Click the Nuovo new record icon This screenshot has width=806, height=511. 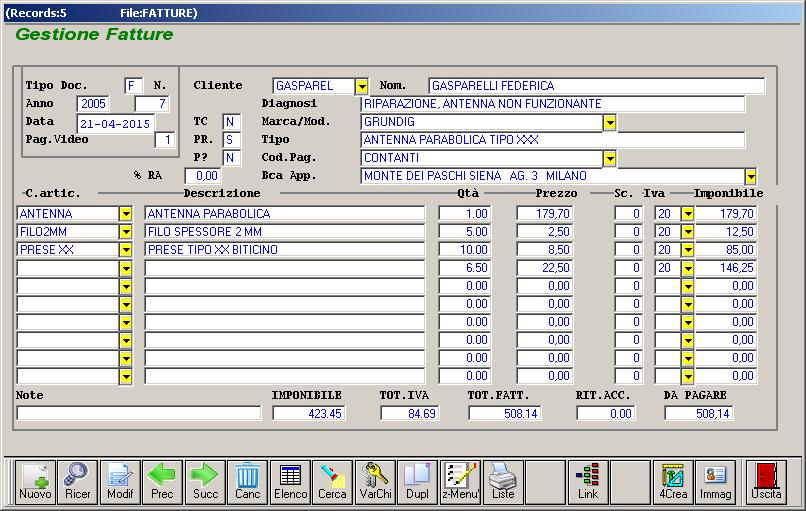tap(35, 481)
